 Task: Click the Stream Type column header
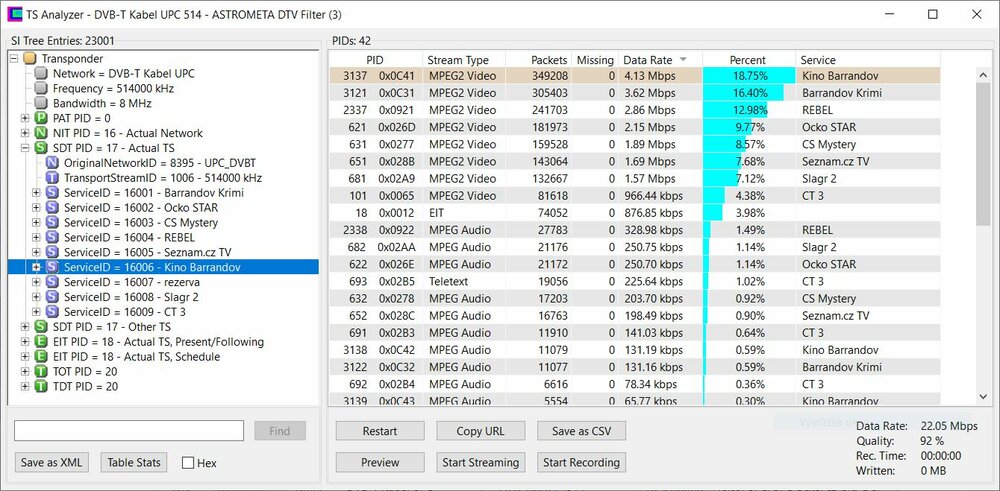[x=458, y=60]
